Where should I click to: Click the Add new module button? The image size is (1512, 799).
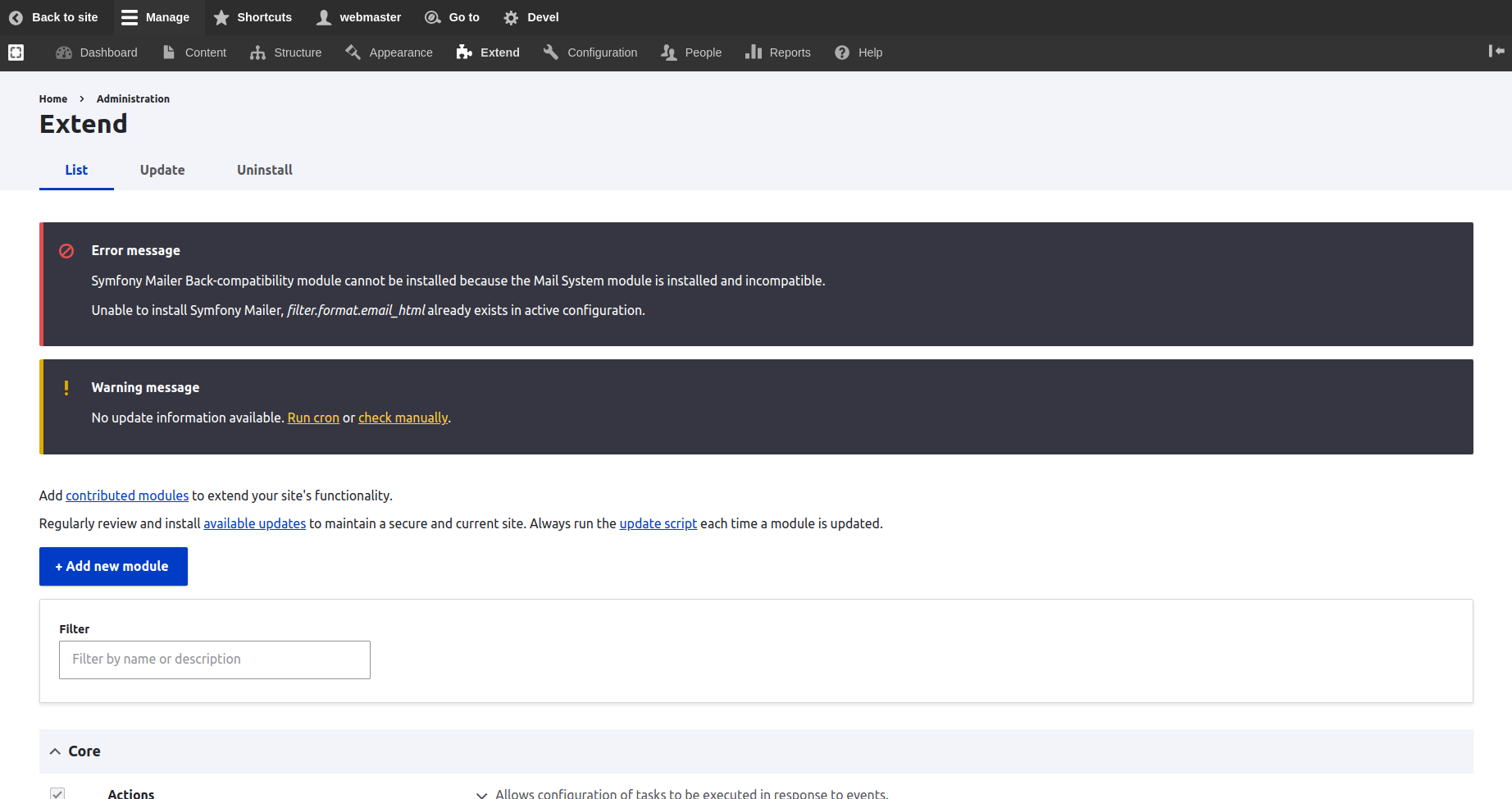click(x=113, y=566)
